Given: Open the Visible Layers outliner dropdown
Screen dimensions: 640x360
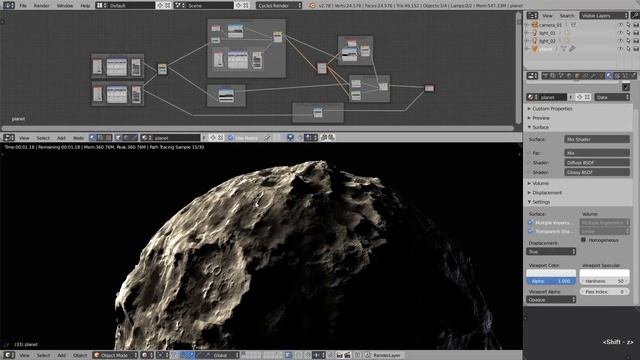Looking at the screenshot, I should tap(604, 16).
